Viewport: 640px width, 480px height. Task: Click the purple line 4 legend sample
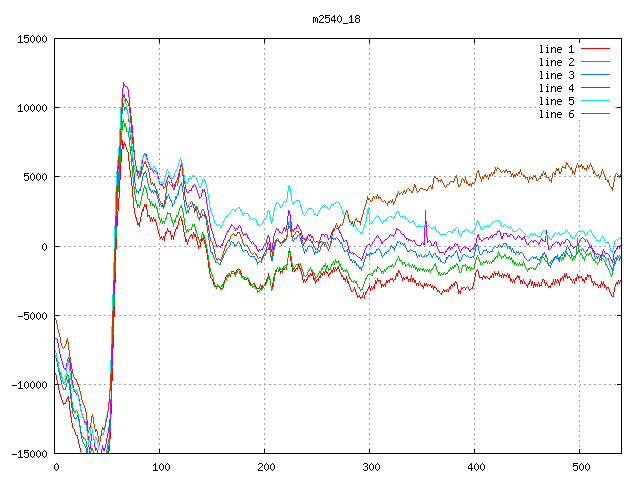point(595,88)
